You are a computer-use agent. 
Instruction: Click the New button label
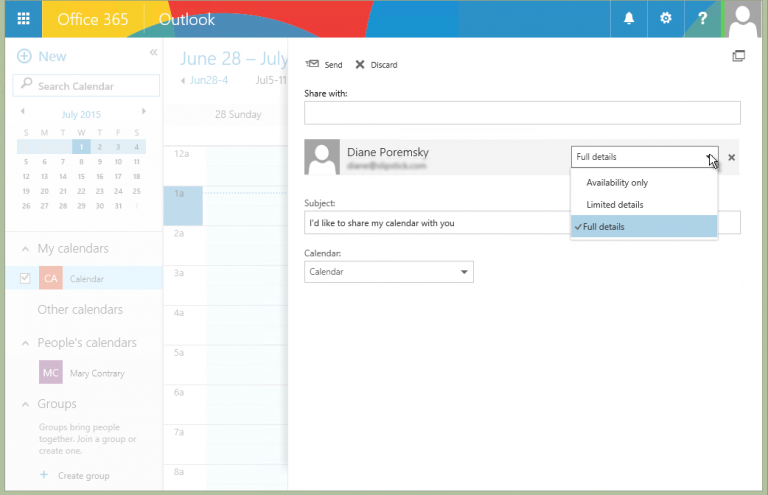tap(52, 56)
